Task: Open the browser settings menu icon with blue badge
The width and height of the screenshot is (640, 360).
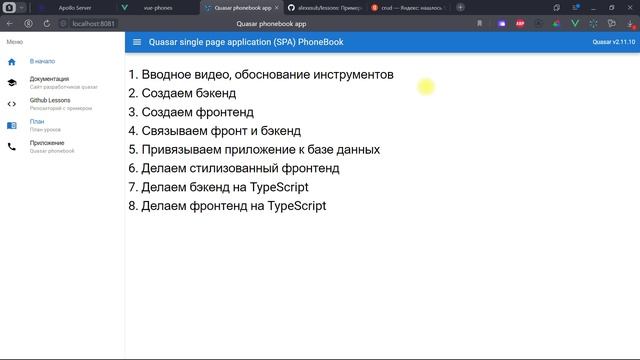Action: tap(576, 7)
